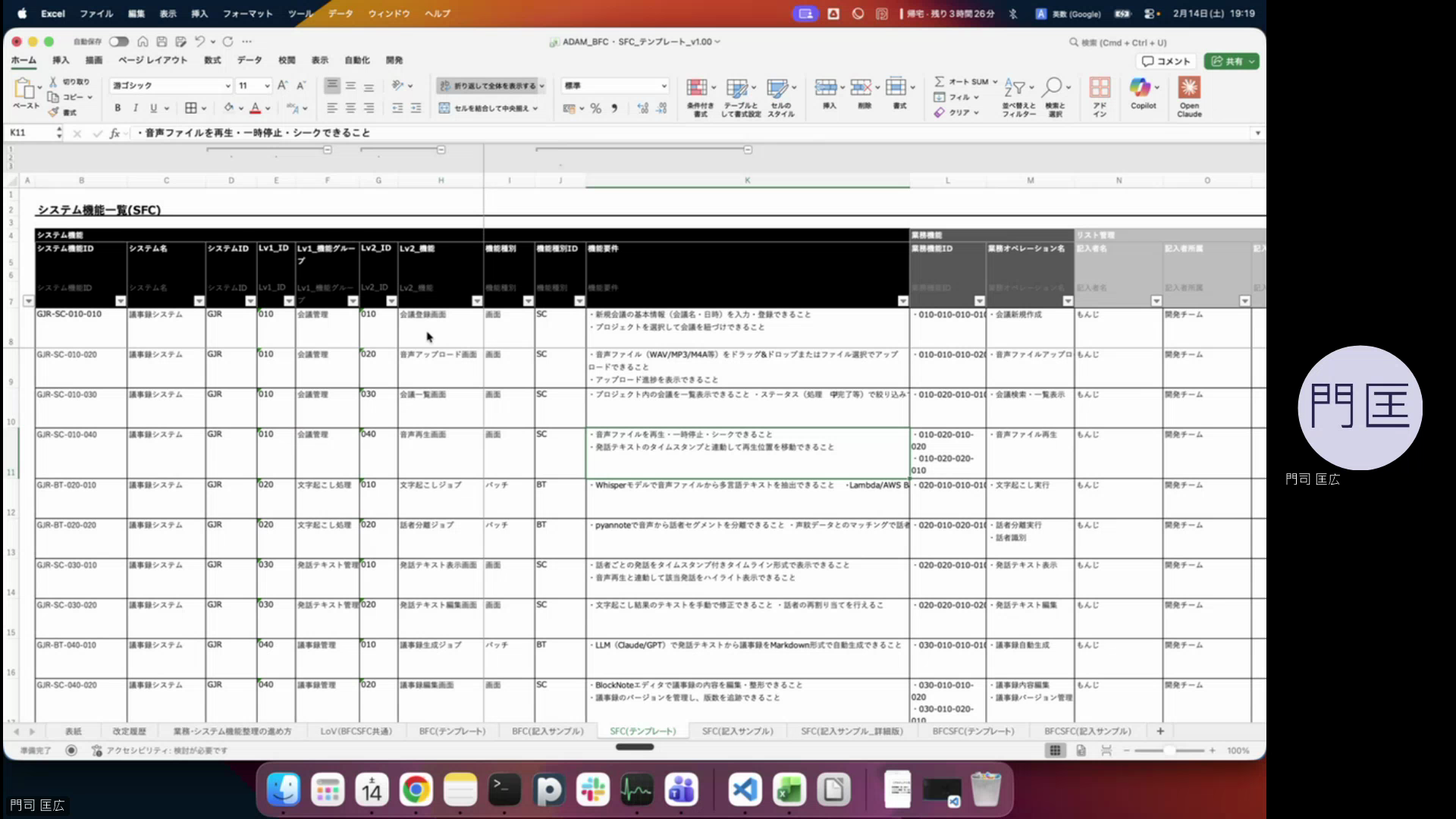Switch to the SFC(記入サンプル) sheet tab

tap(737, 731)
